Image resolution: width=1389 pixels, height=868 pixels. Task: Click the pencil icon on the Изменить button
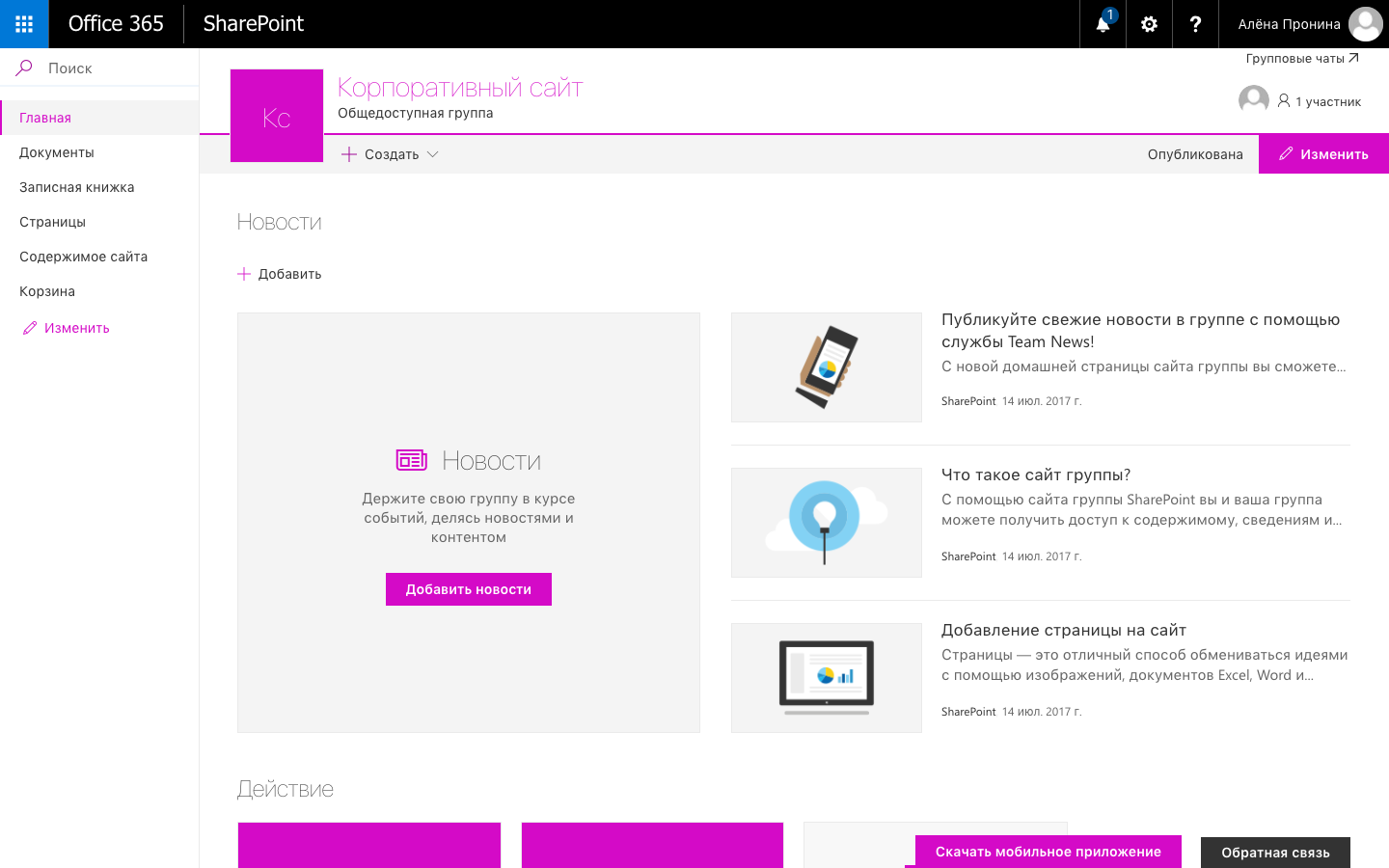(x=1286, y=153)
